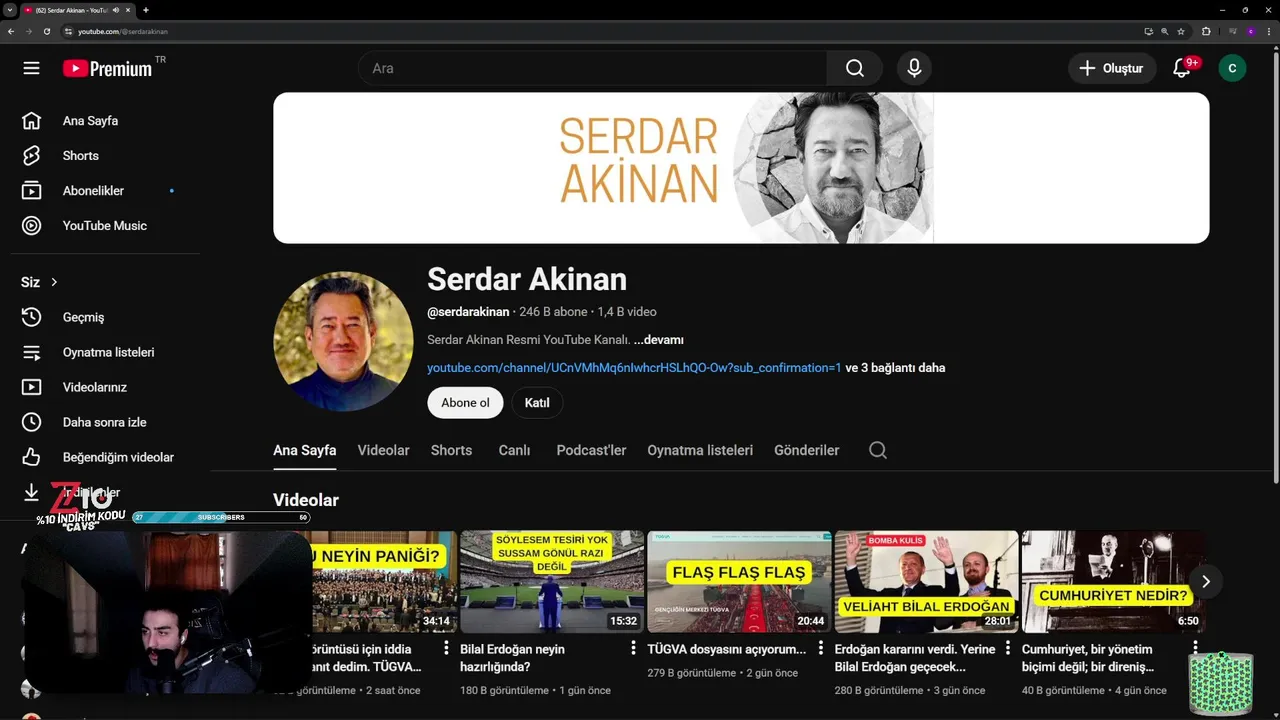Click the YouTube Premium logo
The height and width of the screenshot is (720, 1280).
[108, 68]
